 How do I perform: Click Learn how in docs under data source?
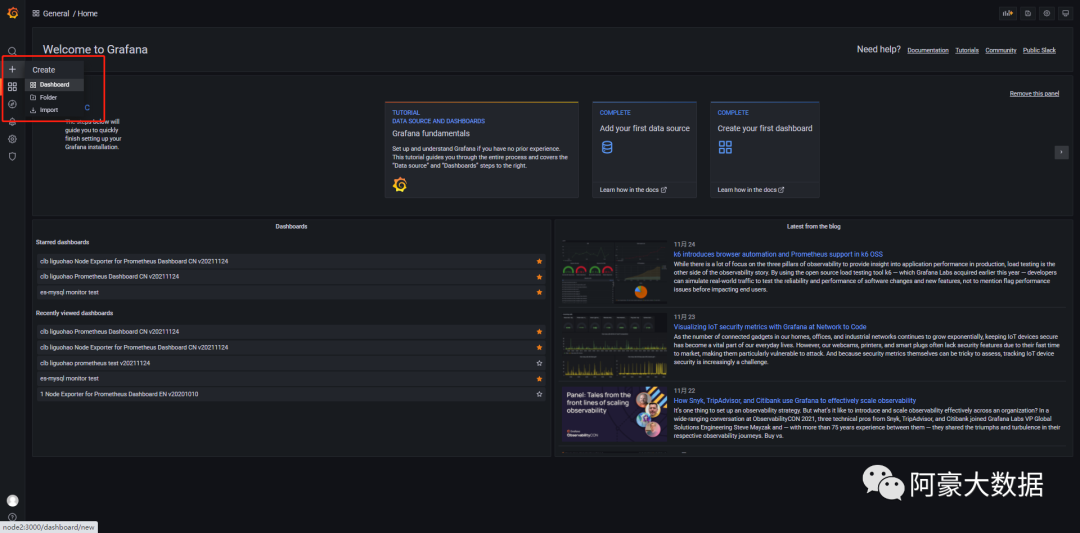(x=633, y=189)
